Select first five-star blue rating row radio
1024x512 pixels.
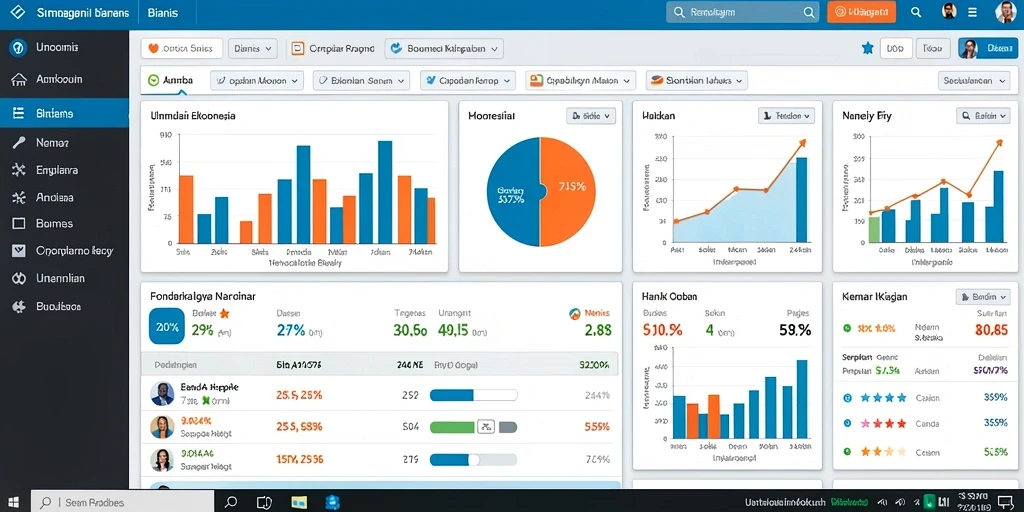(x=848, y=397)
